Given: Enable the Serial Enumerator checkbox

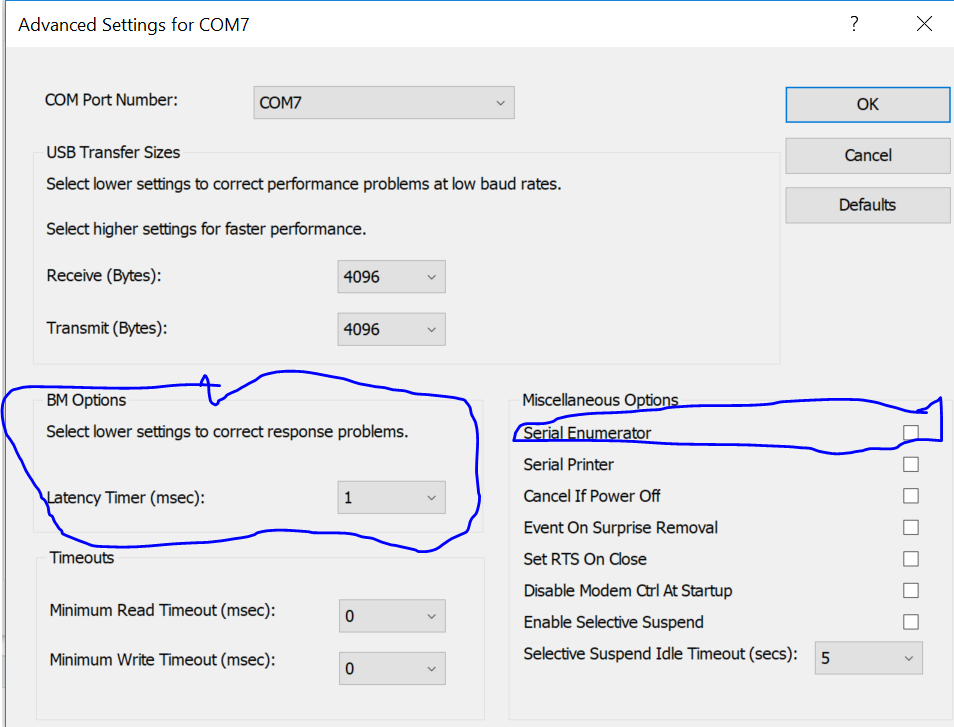Looking at the screenshot, I should coord(911,433).
